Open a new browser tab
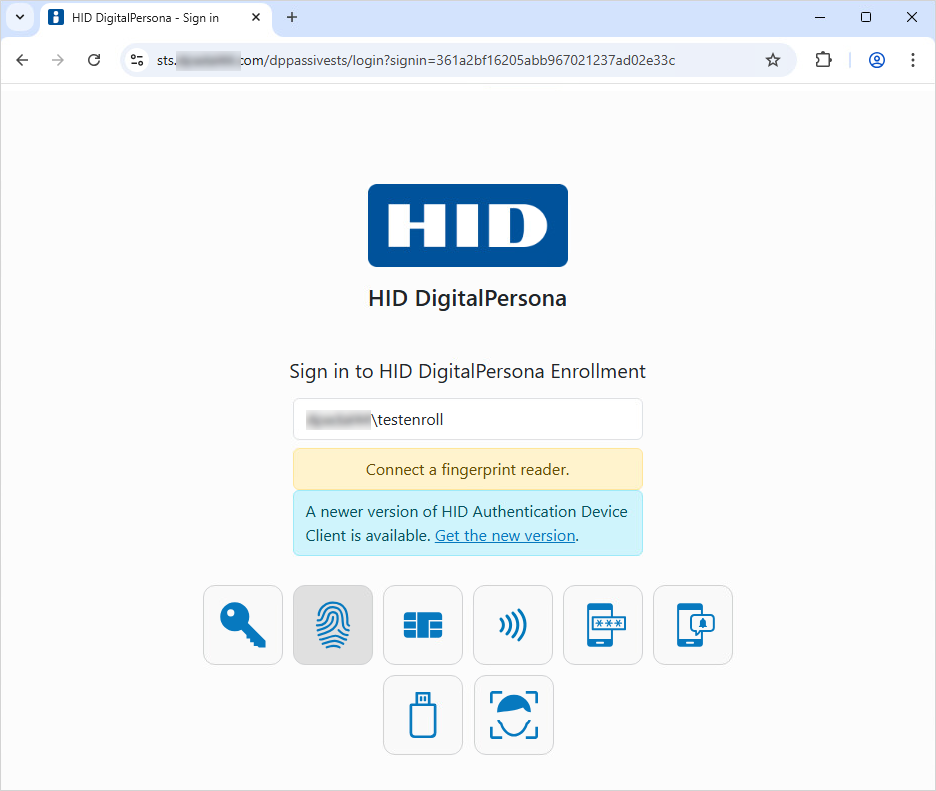Image resolution: width=936 pixels, height=791 pixels. point(292,17)
